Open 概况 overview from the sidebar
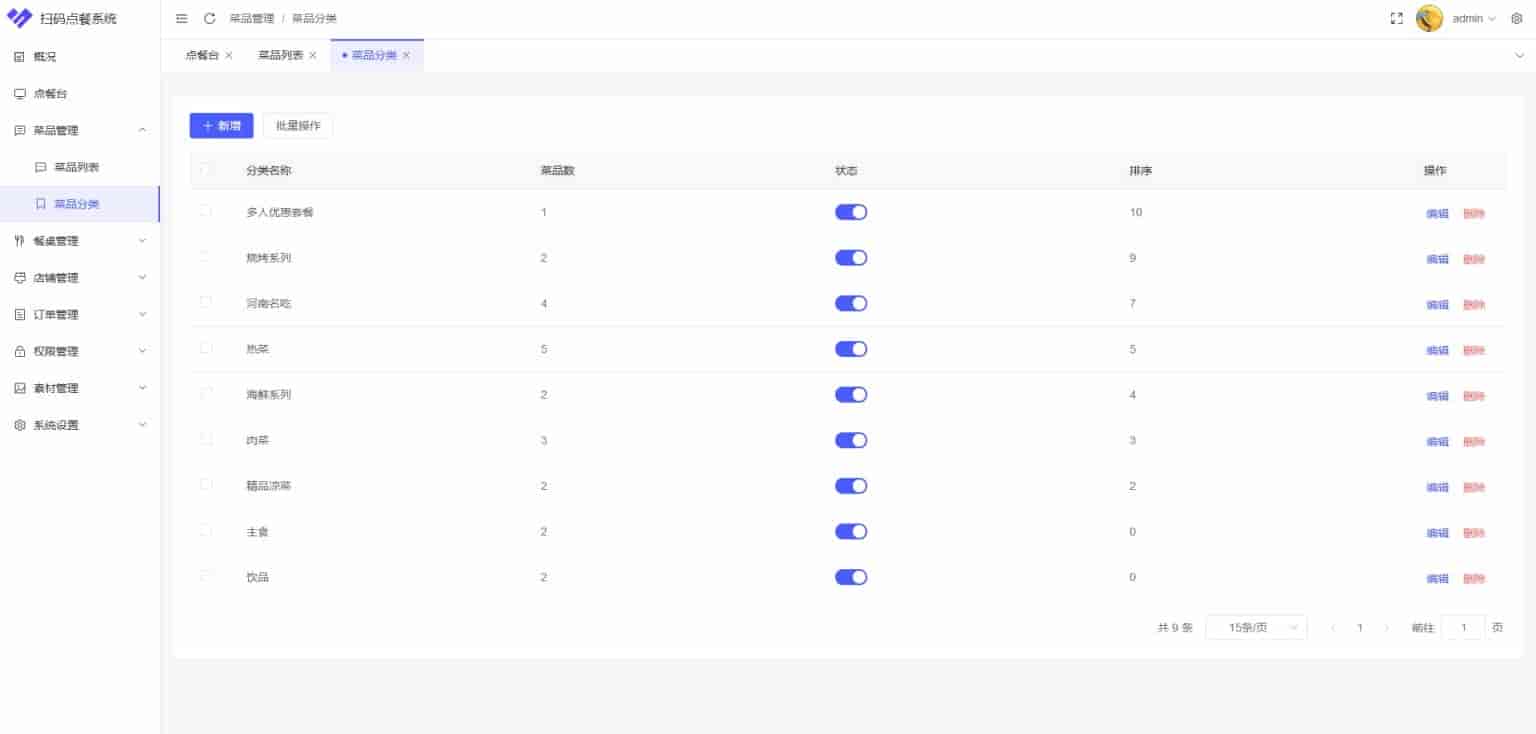Image resolution: width=1536 pixels, height=734 pixels. [45, 57]
